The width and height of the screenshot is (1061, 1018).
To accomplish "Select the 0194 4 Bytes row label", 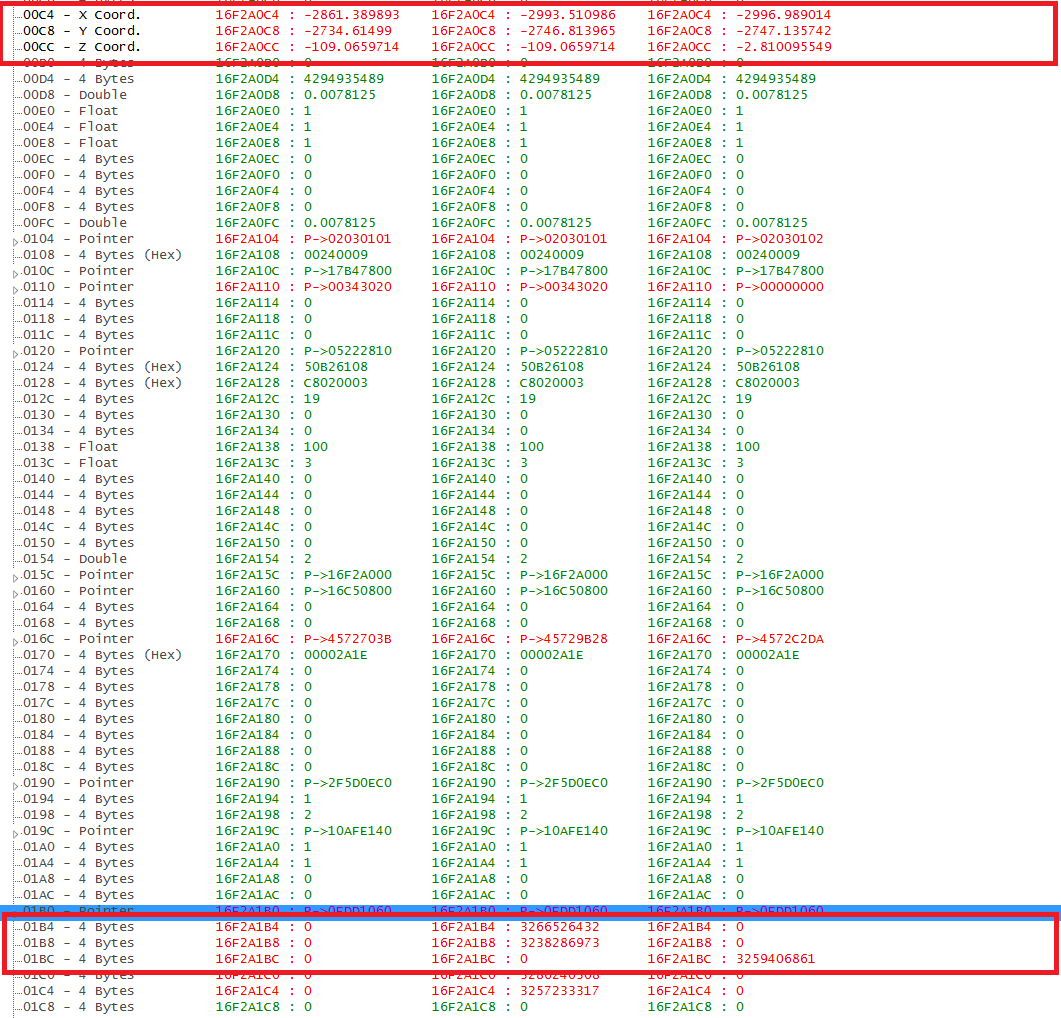I will point(78,799).
